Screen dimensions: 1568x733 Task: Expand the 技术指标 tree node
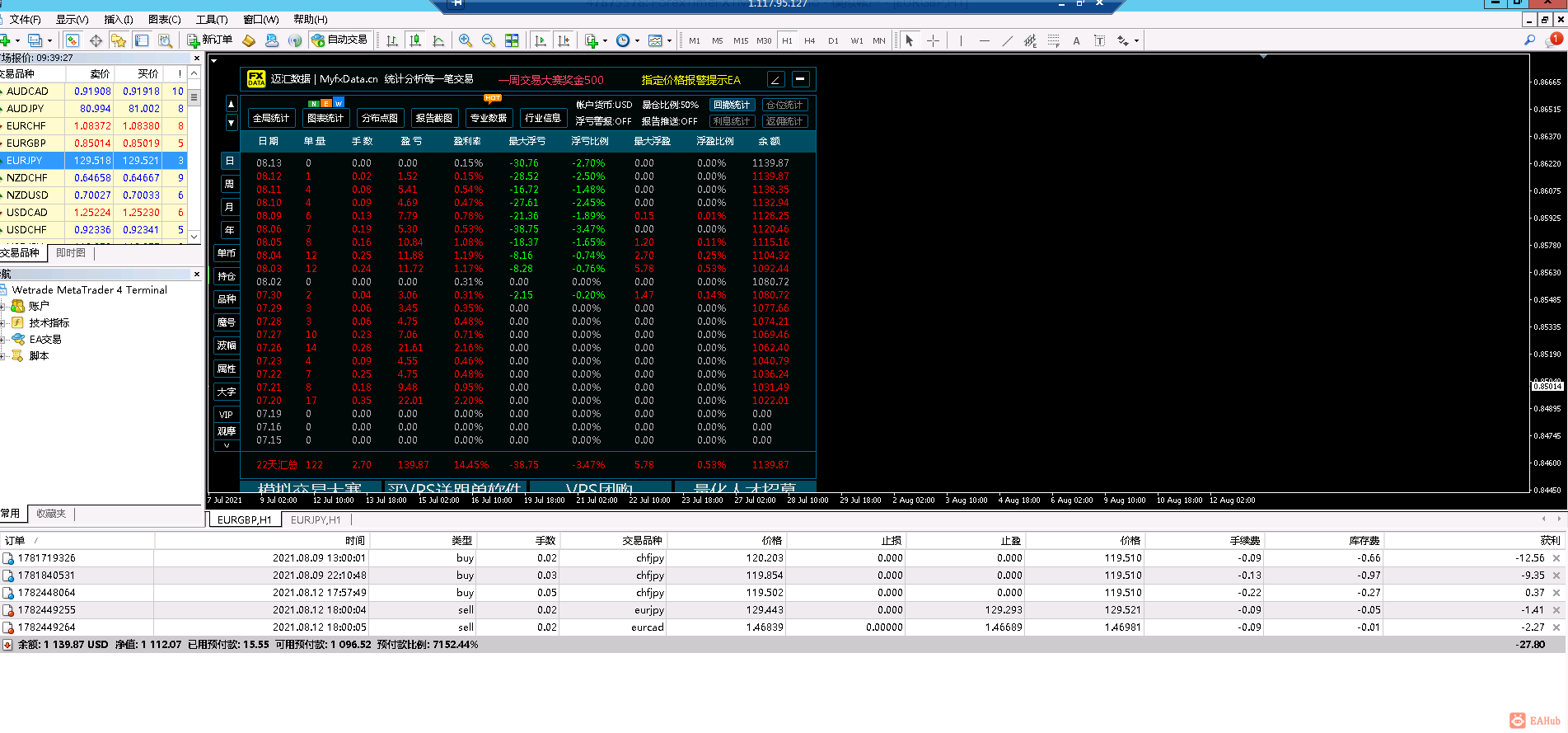[3, 322]
